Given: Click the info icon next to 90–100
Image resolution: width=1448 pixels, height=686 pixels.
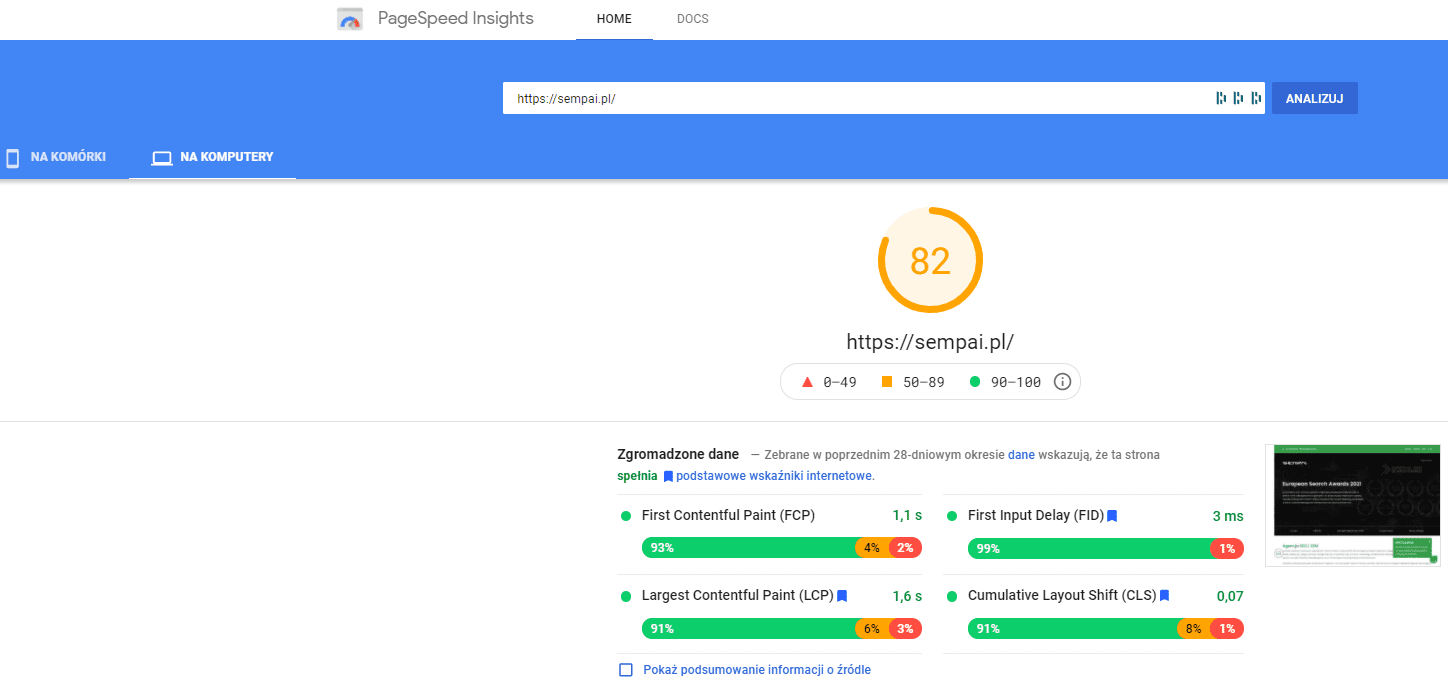Looking at the screenshot, I should point(1062,382).
